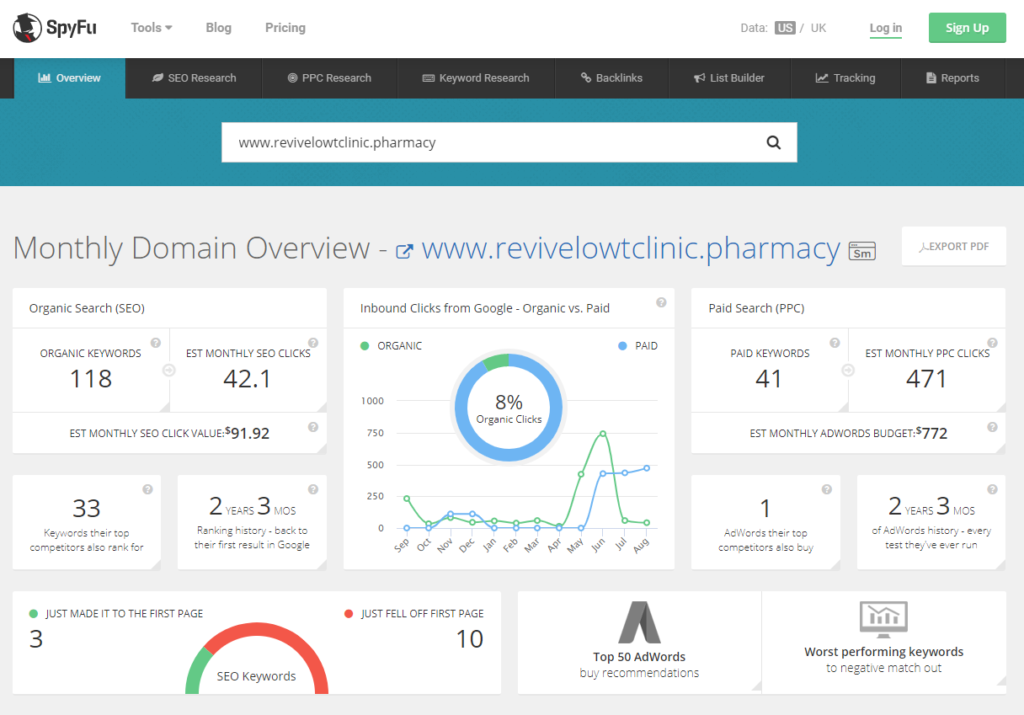Open help for 33 competitor keywords card
The height and width of the screenshot is (715, 1024).
(x=148, y=490)
